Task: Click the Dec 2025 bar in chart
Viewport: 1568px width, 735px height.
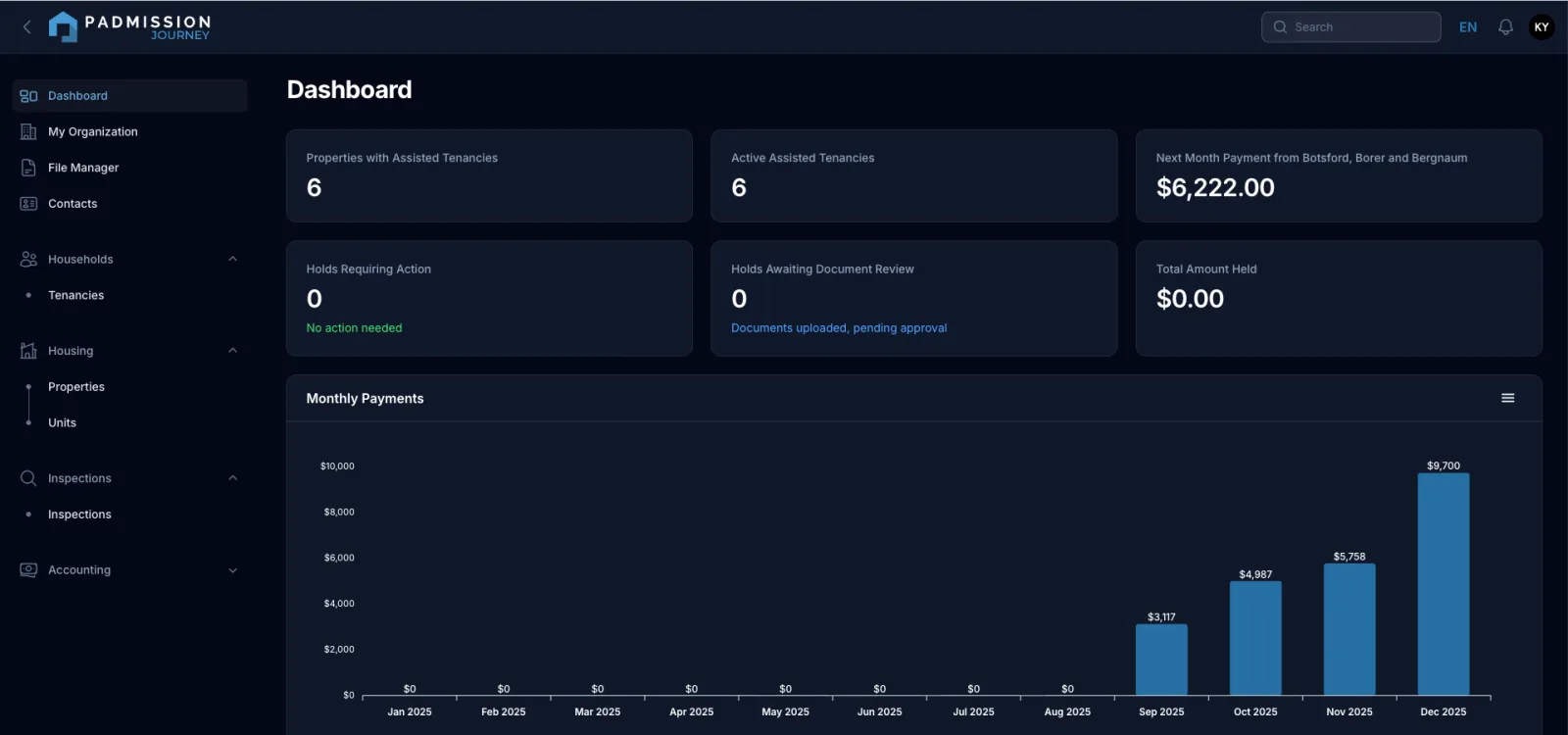Action: point(1444,584)
